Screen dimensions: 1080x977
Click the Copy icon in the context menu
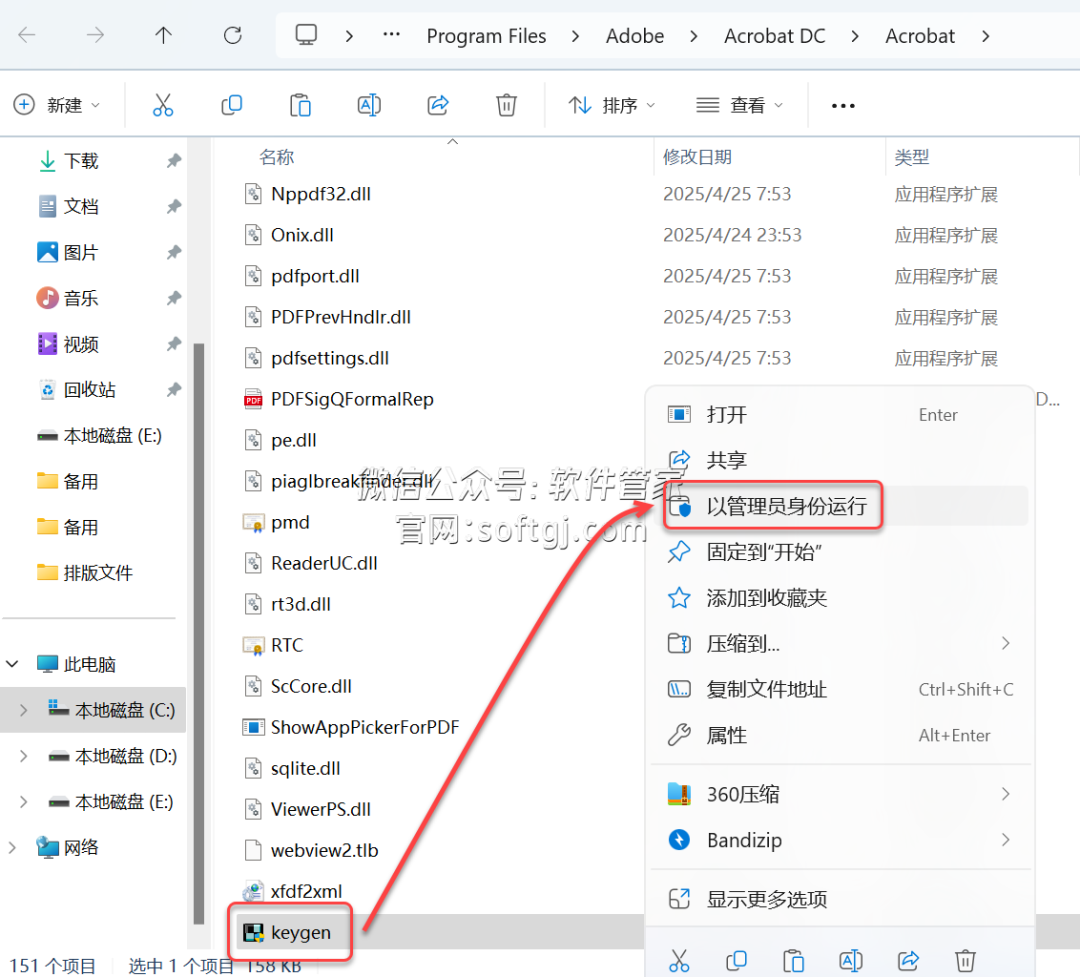(x=736, y=960)
